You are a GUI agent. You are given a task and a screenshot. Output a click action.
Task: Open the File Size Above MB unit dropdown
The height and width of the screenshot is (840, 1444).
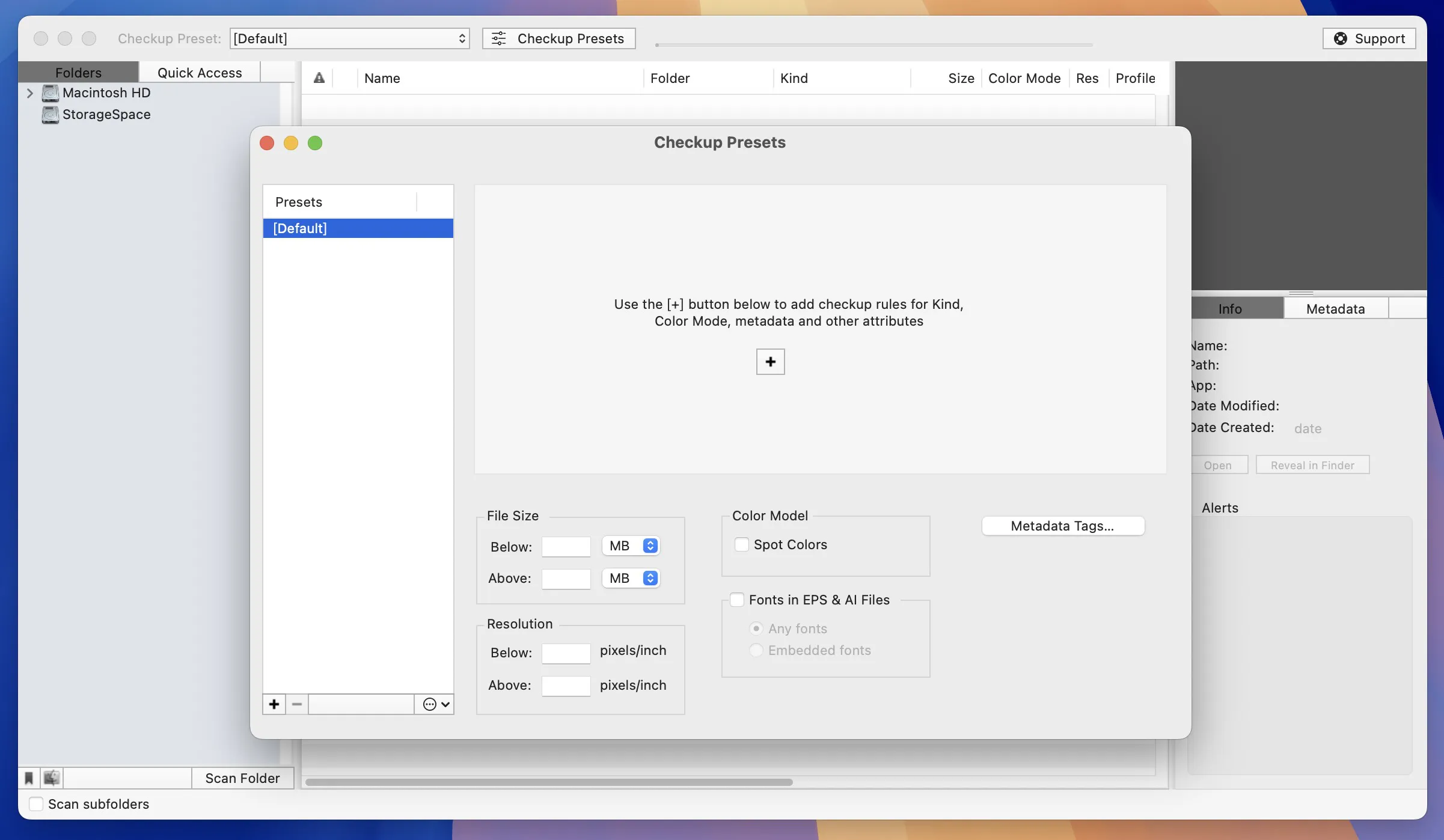[x=631, y=578]
